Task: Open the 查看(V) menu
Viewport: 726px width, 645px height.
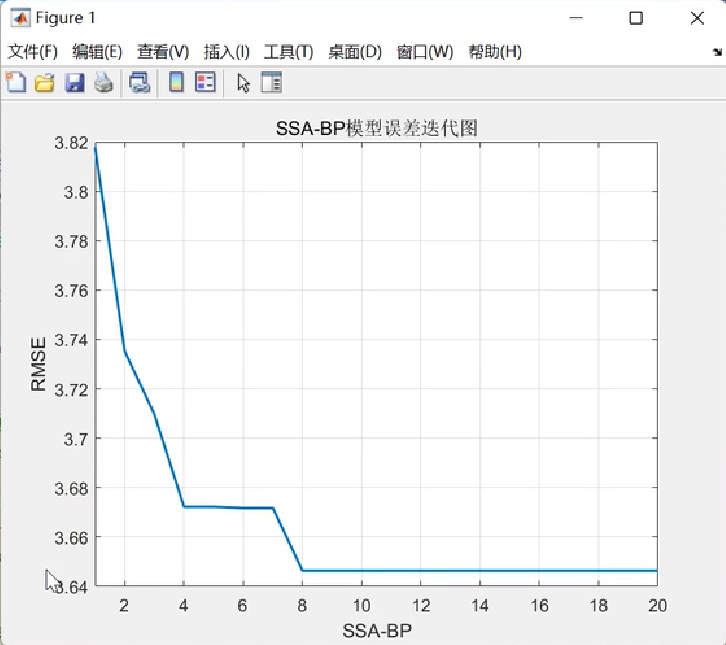Action: [x=163, y=52]
